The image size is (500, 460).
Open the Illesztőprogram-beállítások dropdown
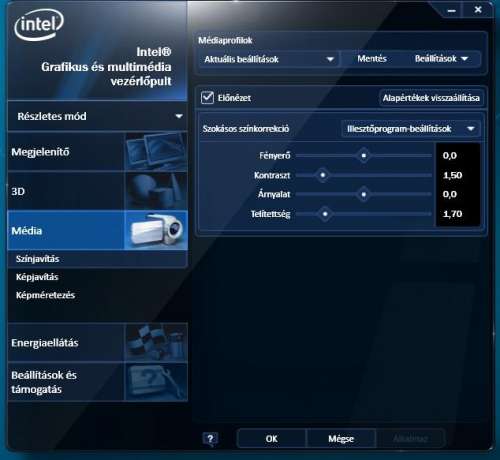tap(411, 129)
